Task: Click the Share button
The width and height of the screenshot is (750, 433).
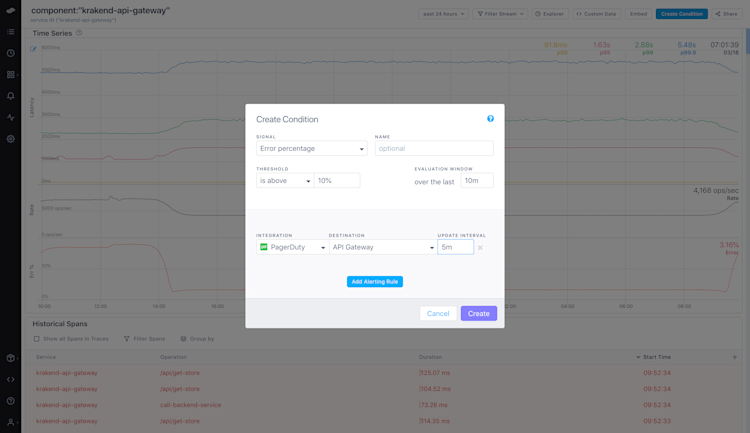Action: 726,14
